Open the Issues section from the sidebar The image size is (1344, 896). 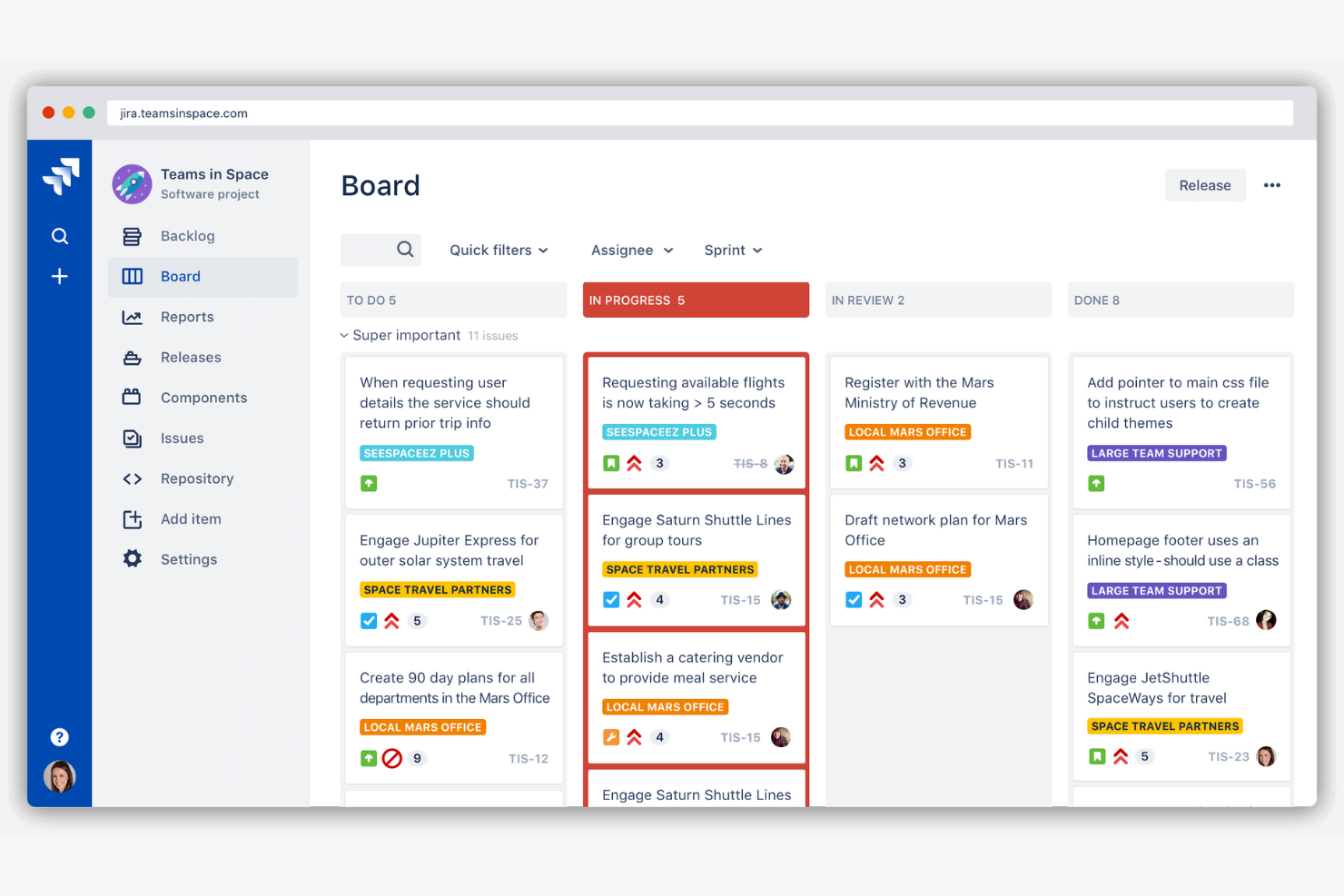(182, 438)
